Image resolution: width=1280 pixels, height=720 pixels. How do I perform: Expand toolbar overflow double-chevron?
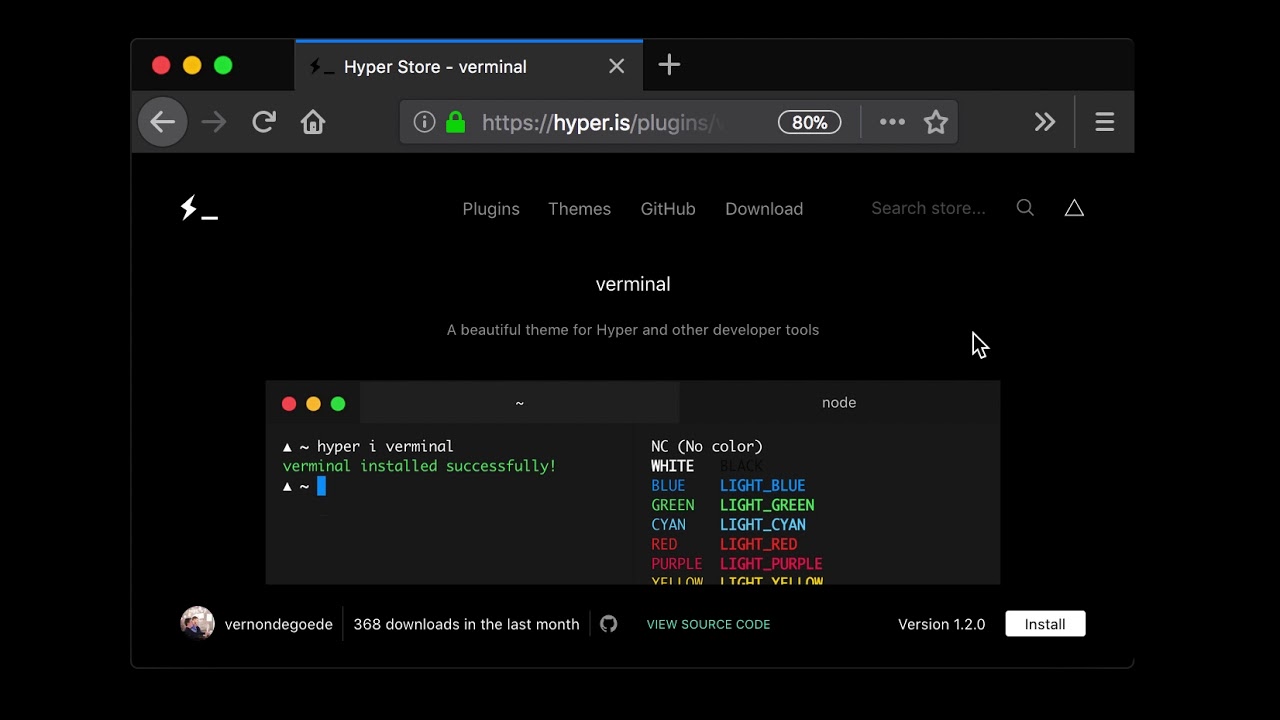tap(1045, 122)
